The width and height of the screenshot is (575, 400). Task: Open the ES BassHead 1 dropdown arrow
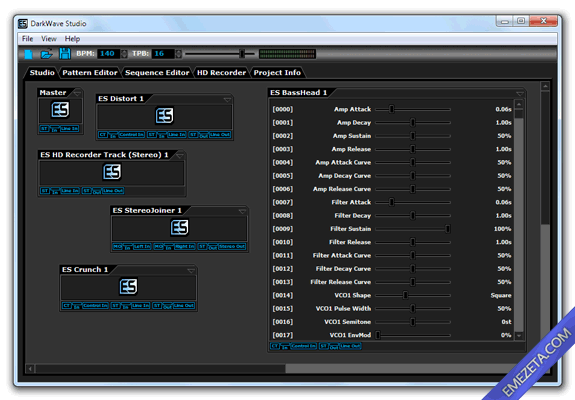(520, 93)
